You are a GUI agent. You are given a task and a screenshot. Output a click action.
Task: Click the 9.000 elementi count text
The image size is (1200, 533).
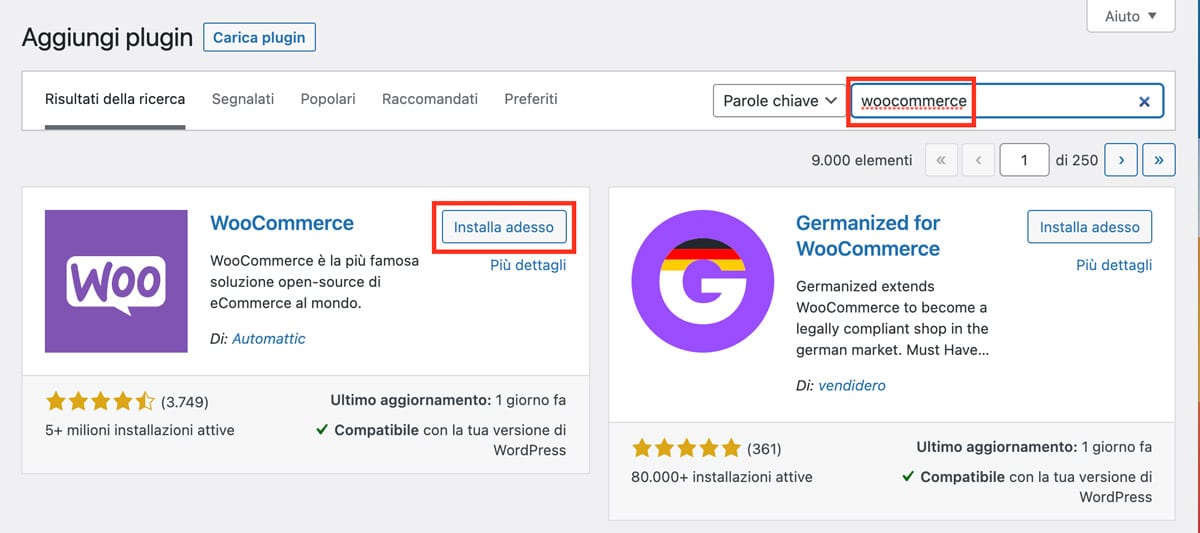click(862, 160)
